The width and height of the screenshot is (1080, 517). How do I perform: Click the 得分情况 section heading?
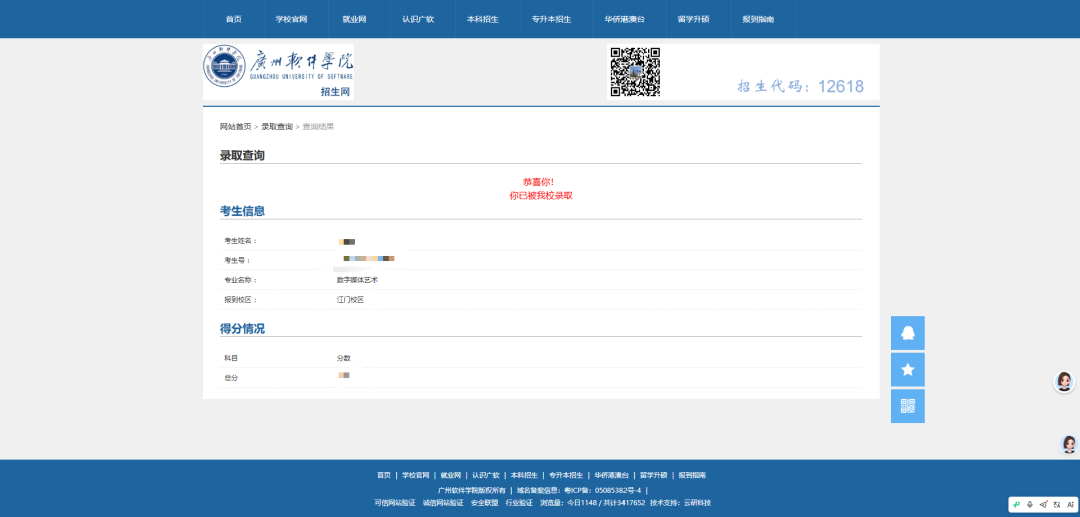tap(242, 329)
